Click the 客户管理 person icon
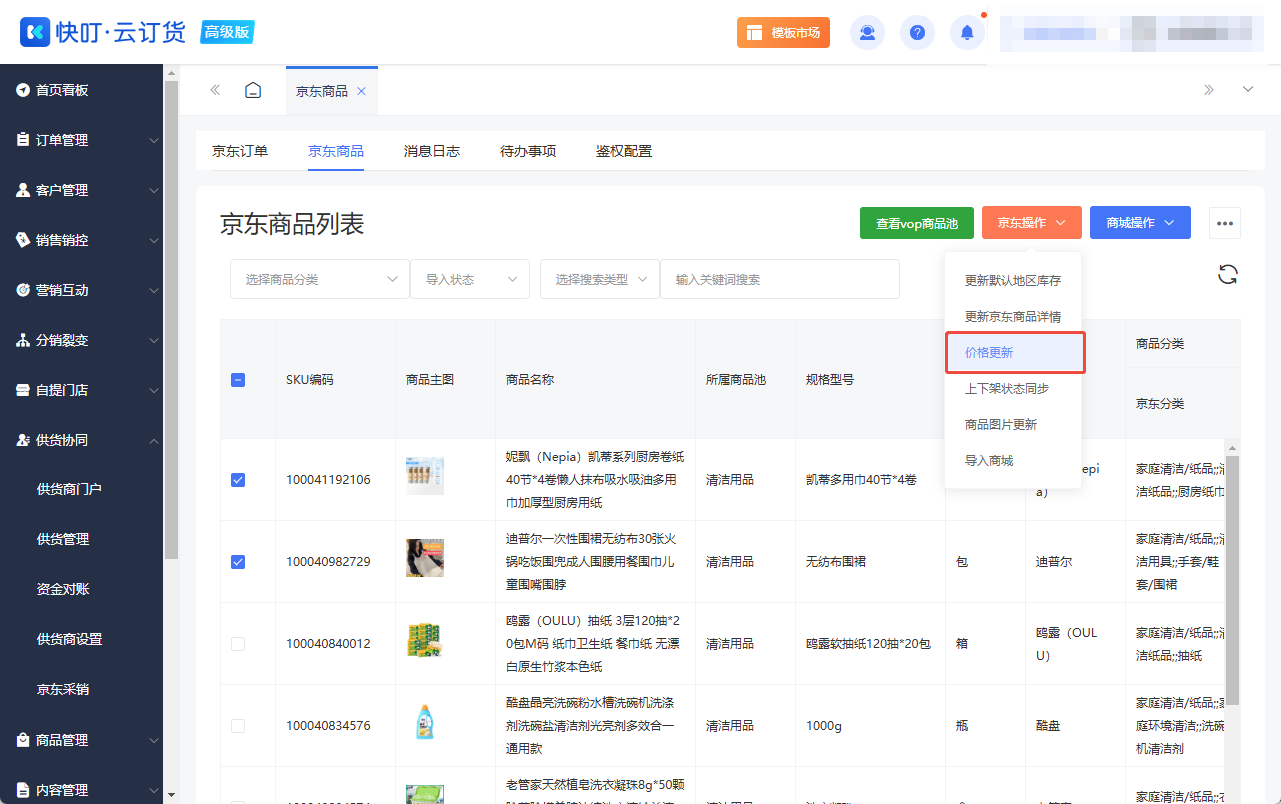This screenshot has width=1281, height=804. point(22,190)
